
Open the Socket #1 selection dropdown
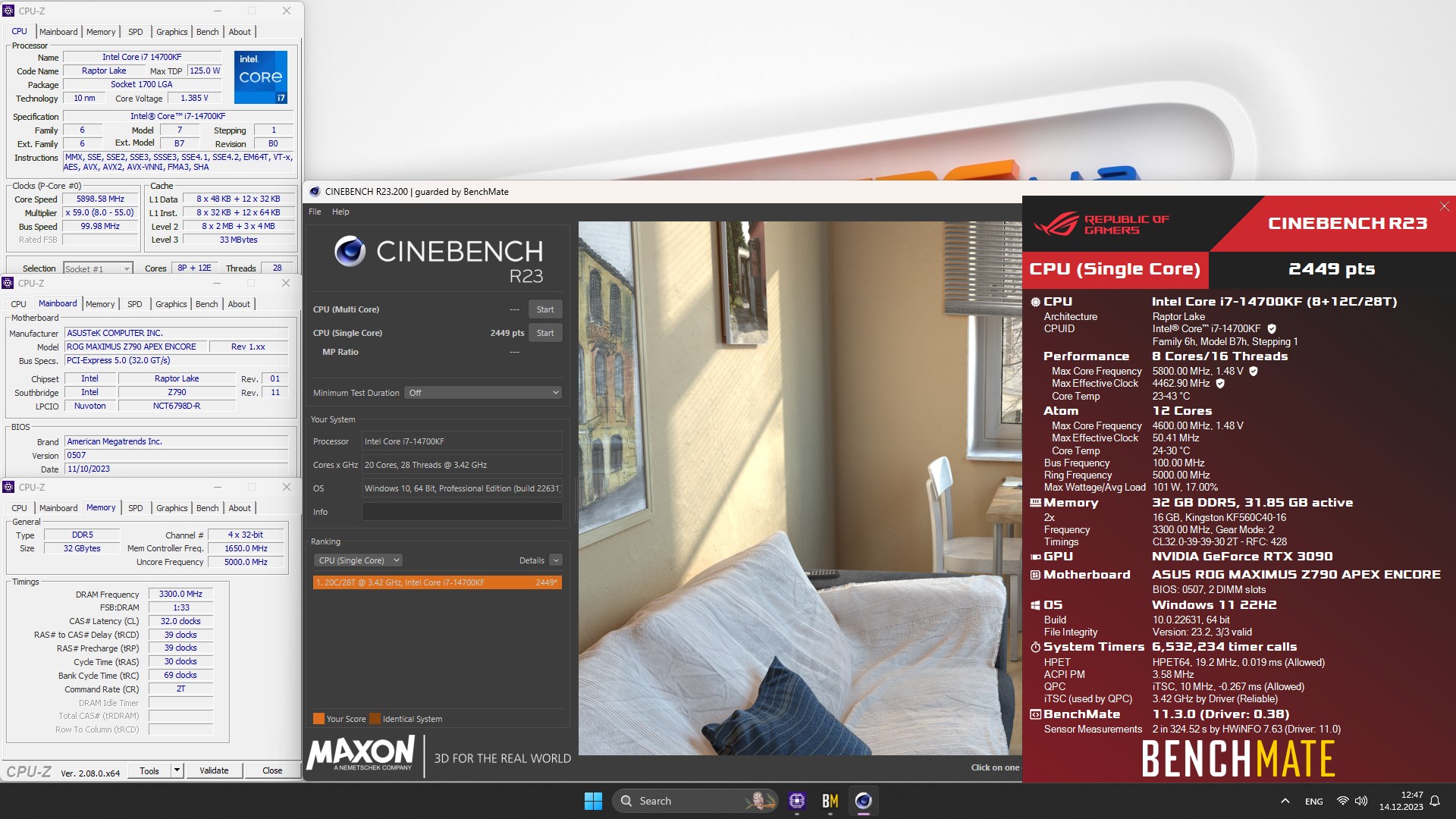point(98,269)
